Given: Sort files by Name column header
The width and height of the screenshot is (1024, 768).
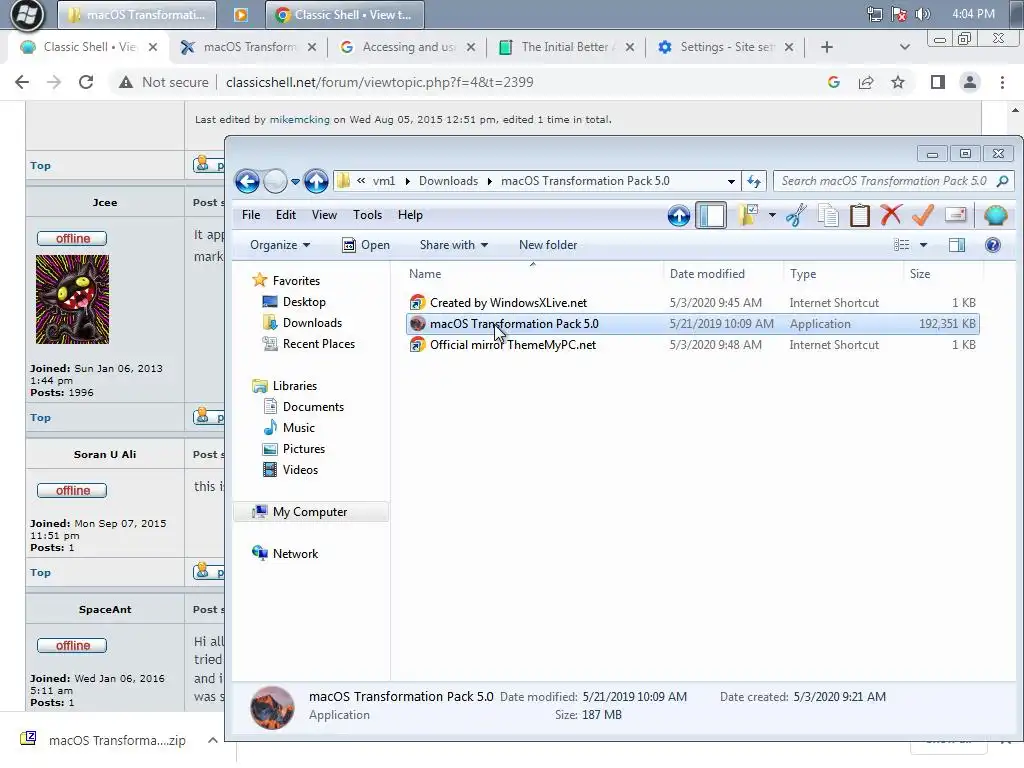Looking at the screenshot, I should (x=532, y=274).
